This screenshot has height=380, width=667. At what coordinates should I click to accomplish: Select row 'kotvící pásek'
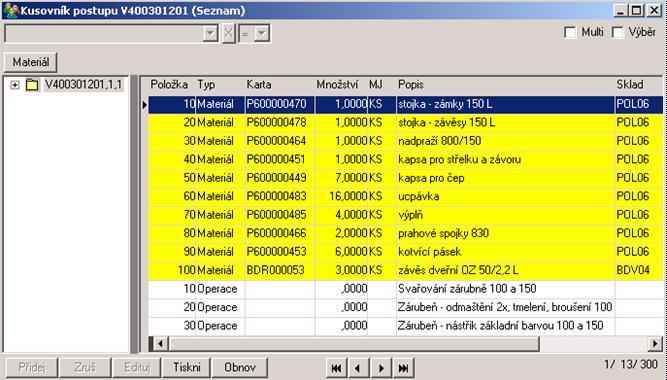405,252
